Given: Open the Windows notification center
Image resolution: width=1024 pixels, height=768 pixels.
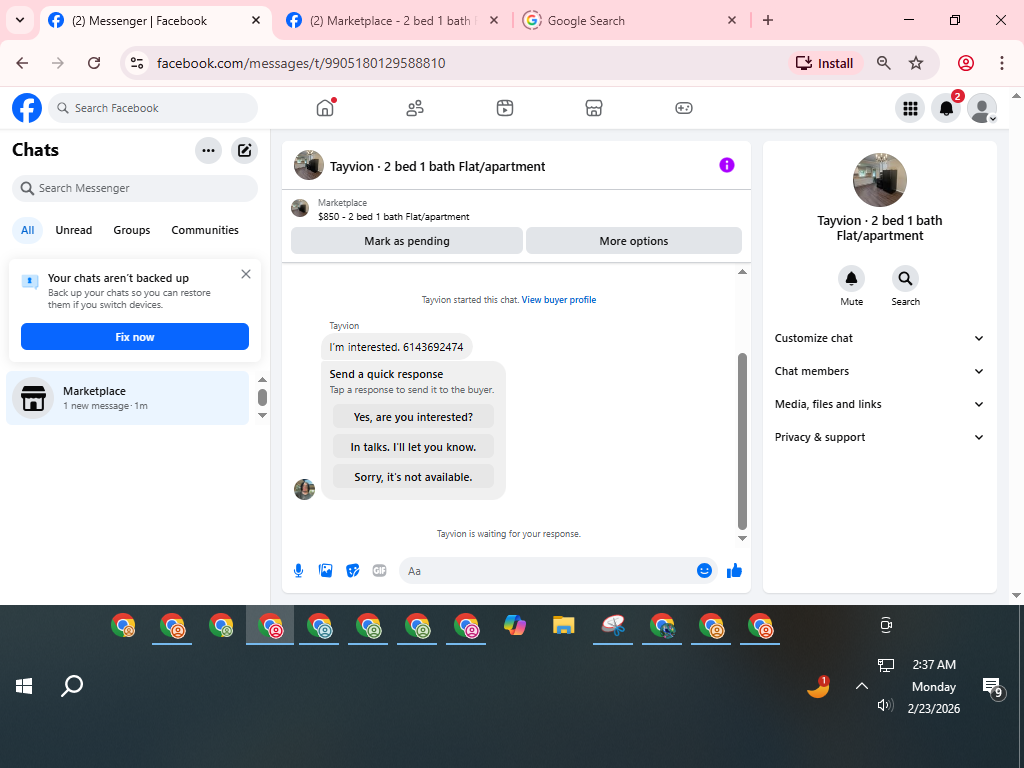Looking at the screenshot, I should coord(993,687).
